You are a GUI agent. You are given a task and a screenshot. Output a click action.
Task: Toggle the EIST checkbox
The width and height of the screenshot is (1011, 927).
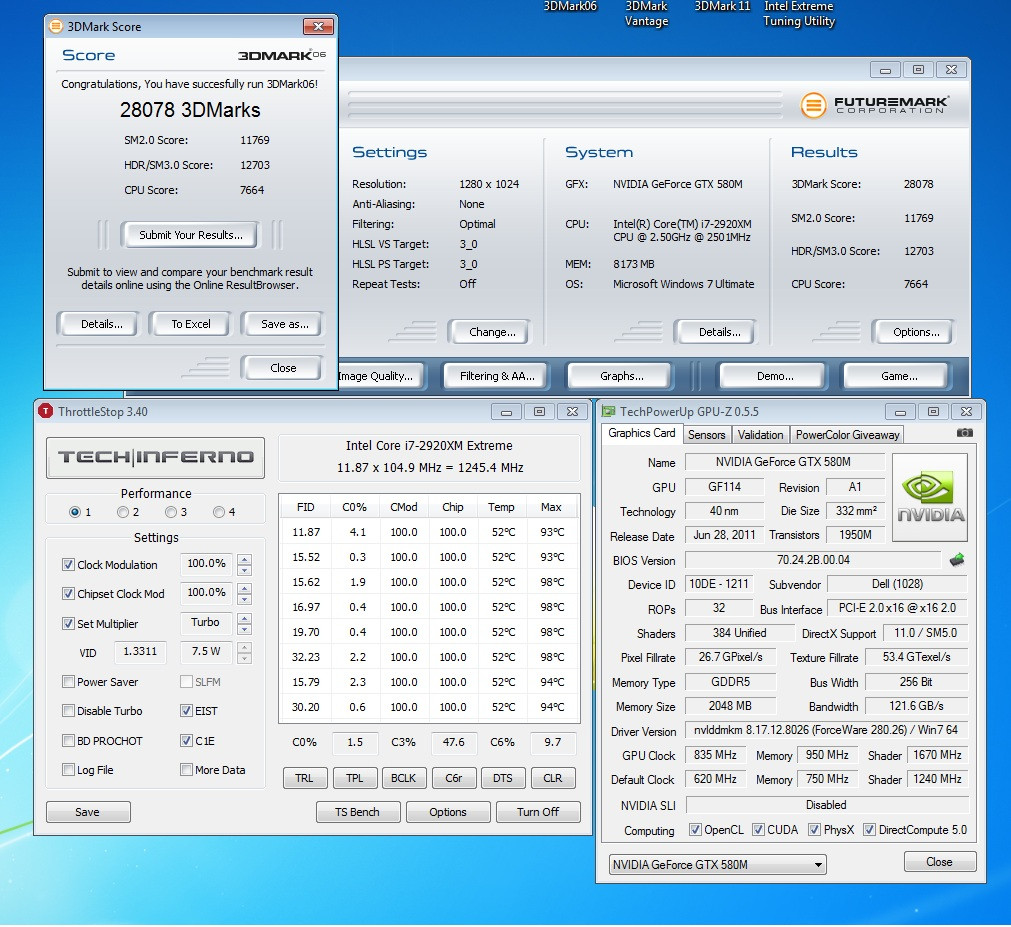(186, 710)
